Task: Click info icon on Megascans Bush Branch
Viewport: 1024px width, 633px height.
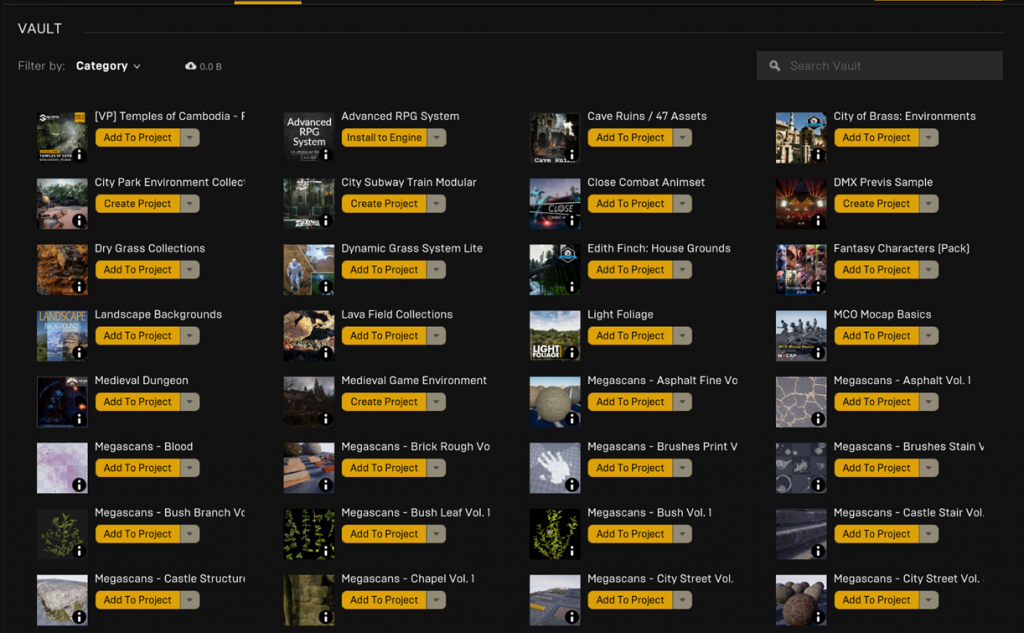Action: (79, 551)
